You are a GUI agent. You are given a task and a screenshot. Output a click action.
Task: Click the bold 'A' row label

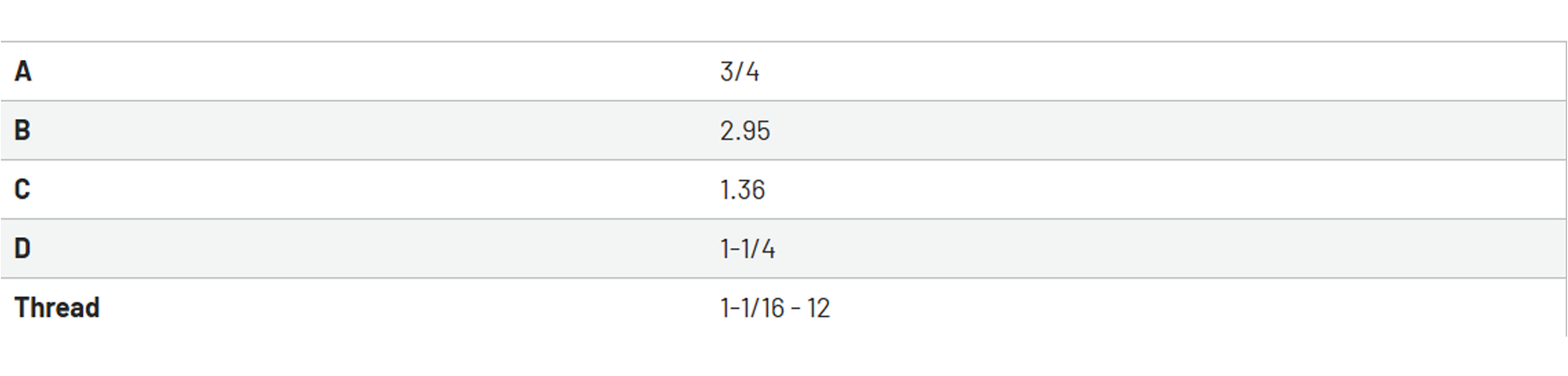(23, 71)
